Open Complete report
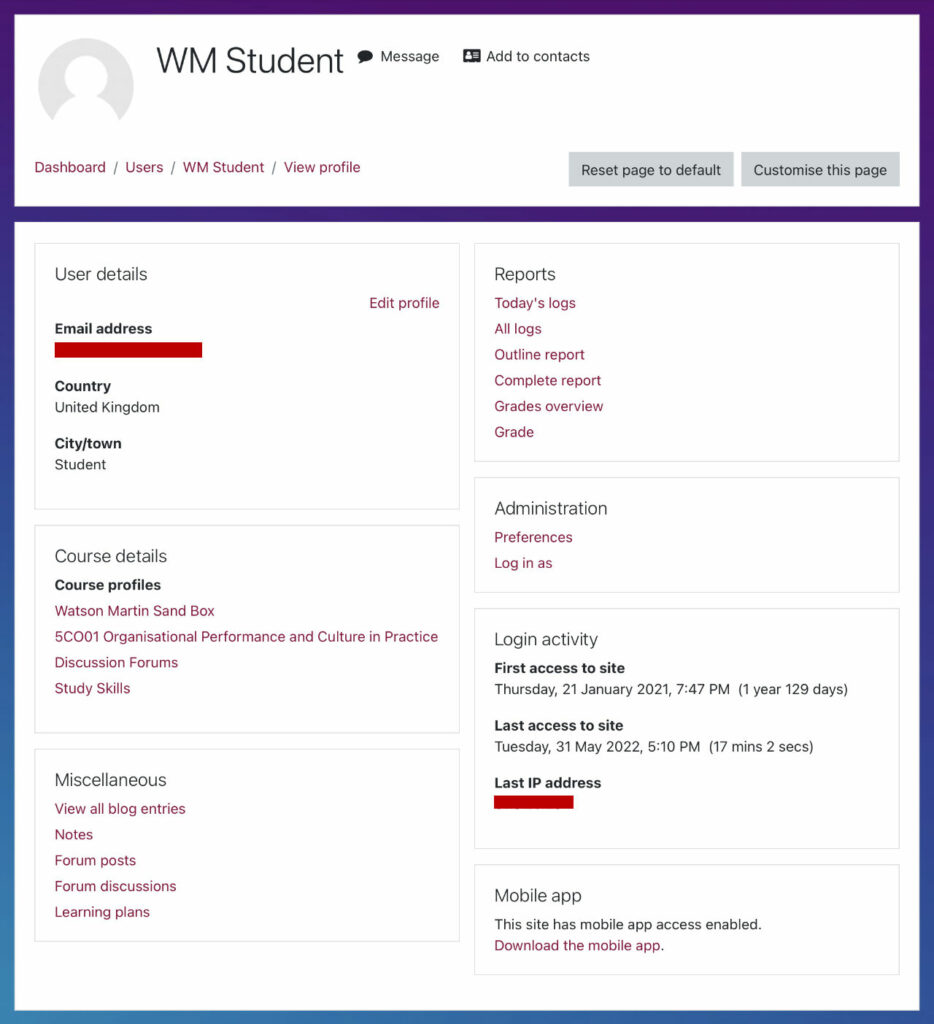This screenshot has height=1024, width=934. click(x=547, y=380)
